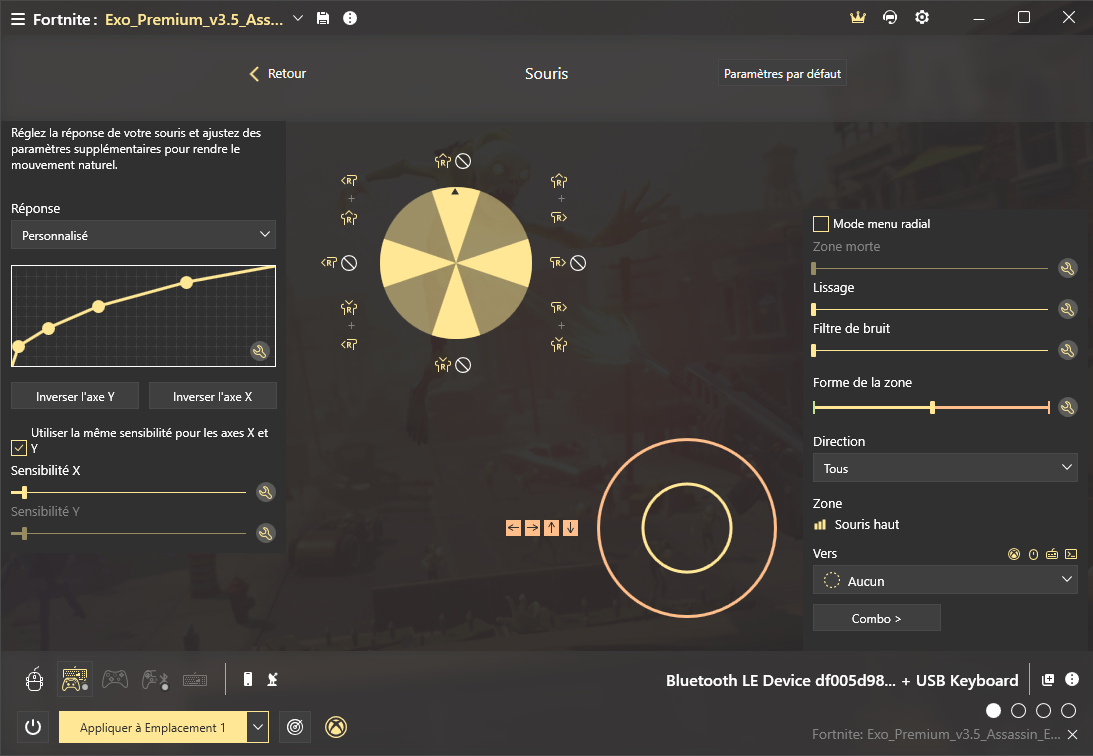
Task: Select the second slot radio button
Action: 1018,711
